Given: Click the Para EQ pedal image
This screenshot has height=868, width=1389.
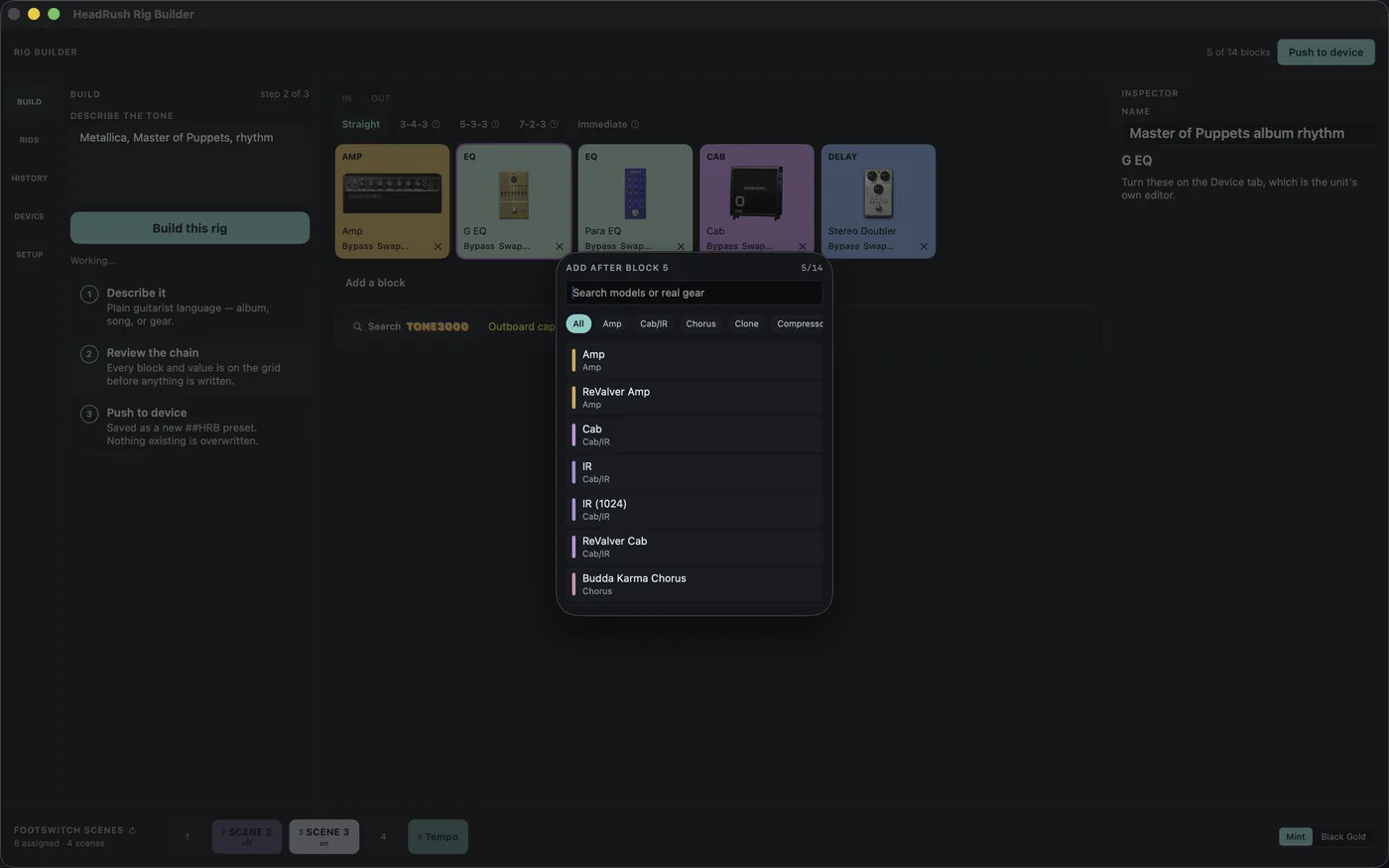Looking at the screenshot, I should (635, 193).
